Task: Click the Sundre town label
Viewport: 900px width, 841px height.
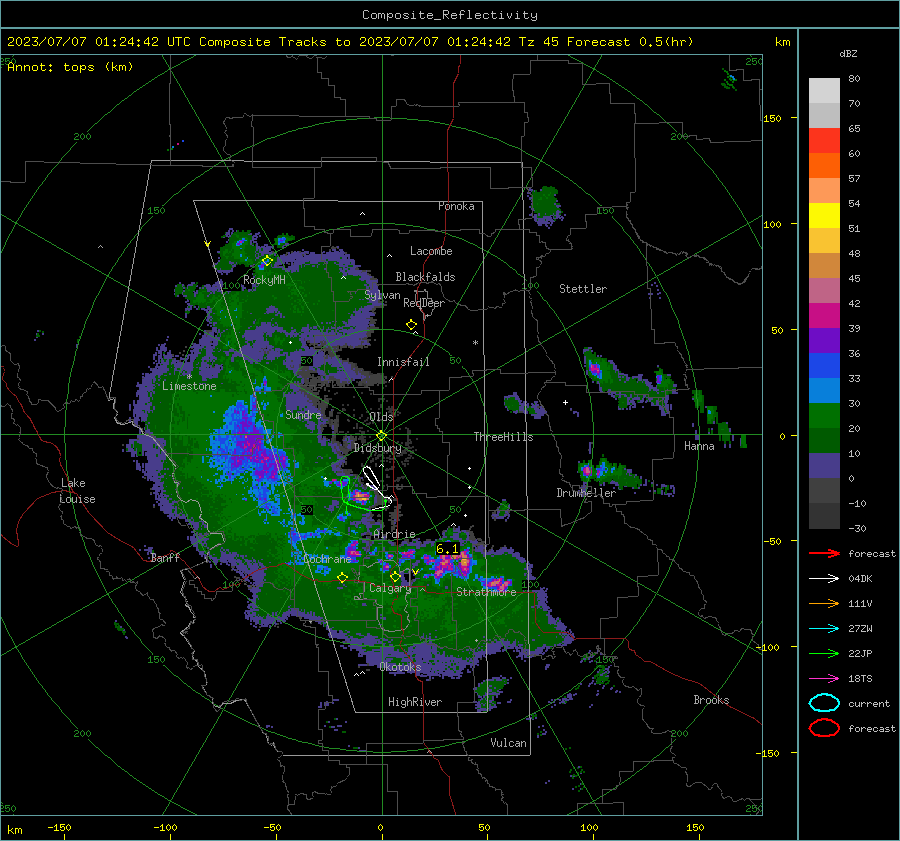Action: 303,415
